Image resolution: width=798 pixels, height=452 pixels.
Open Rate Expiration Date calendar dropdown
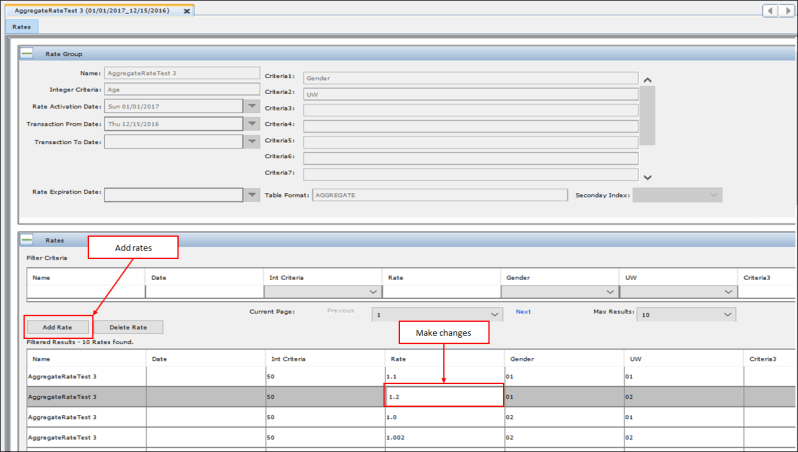coord(252,194)
